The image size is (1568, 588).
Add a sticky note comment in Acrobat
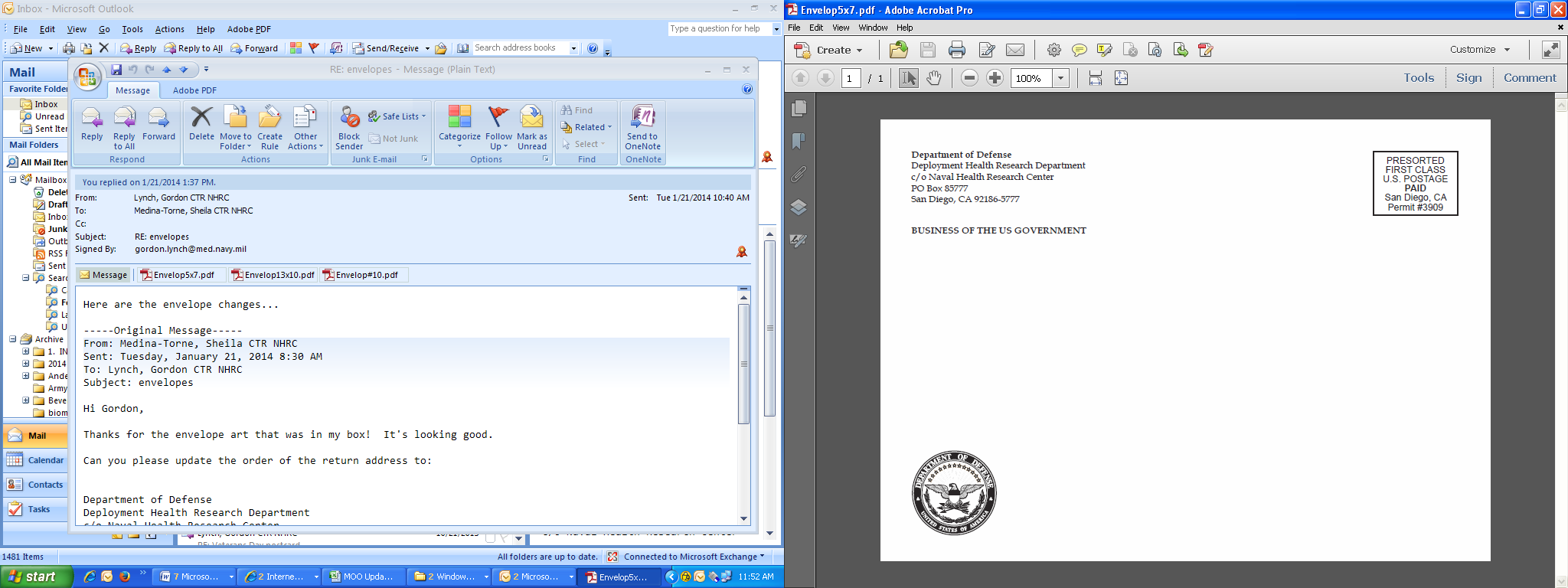point(1080,50)
